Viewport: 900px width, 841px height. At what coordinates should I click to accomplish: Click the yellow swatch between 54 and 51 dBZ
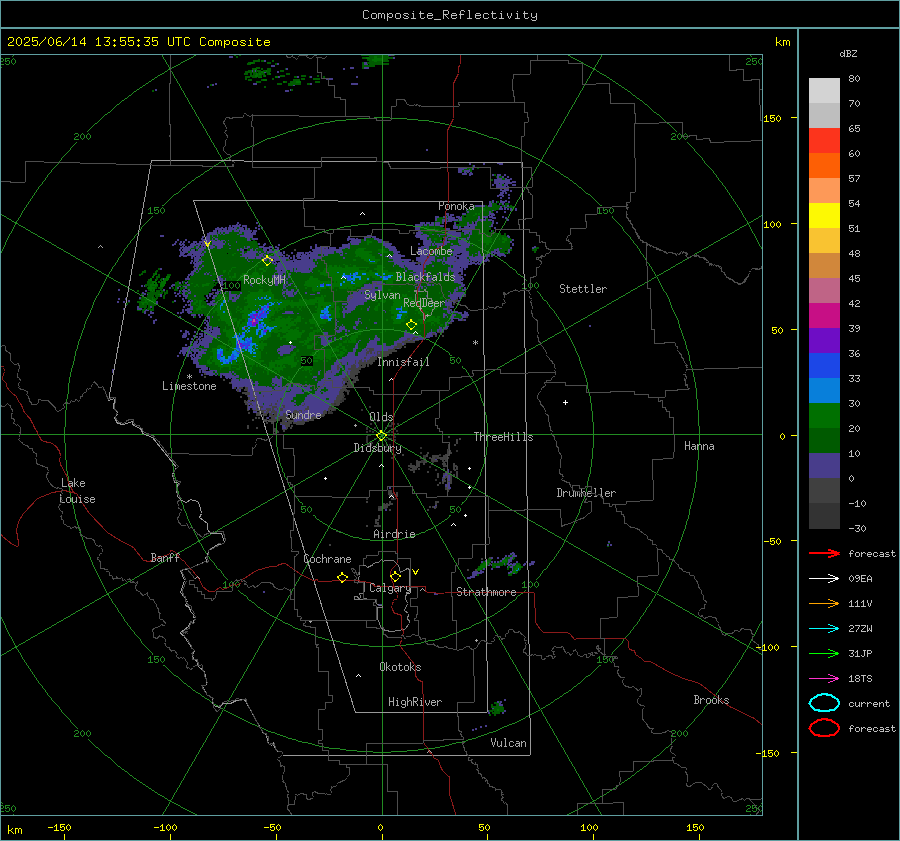coord(824,215)
